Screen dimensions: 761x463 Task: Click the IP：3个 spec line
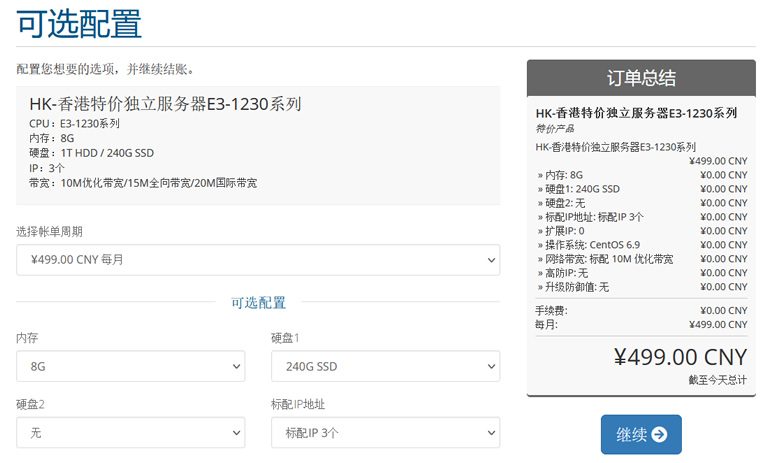(47, 168)
